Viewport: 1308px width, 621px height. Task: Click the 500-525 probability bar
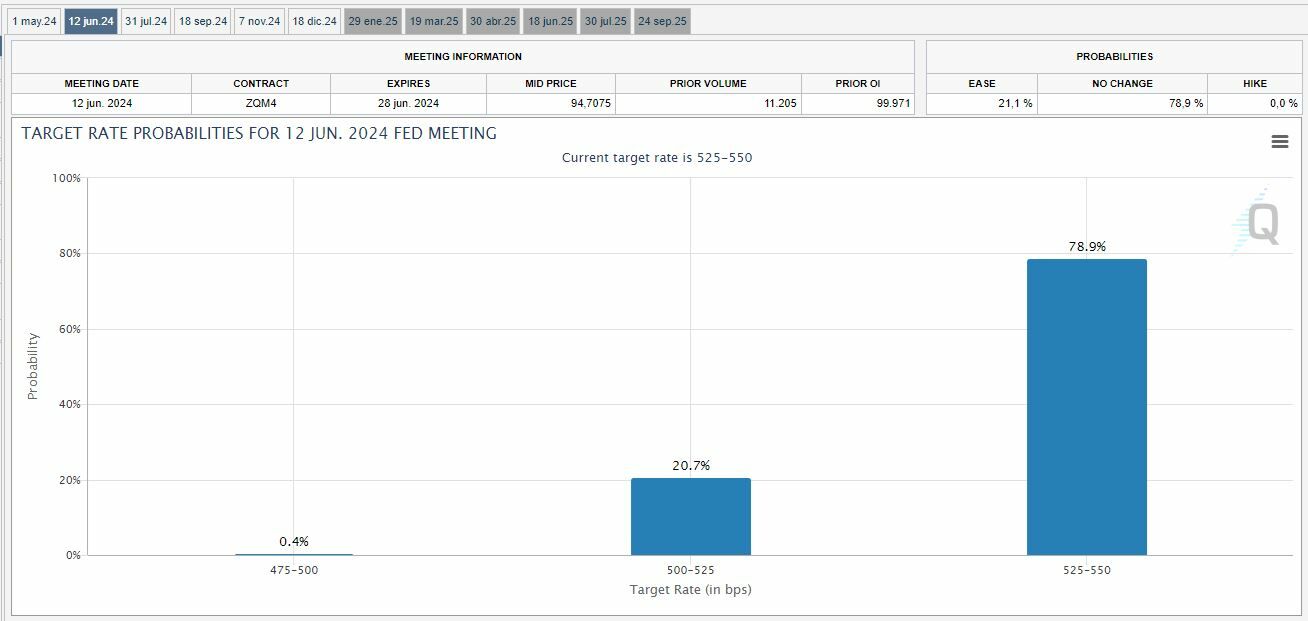pyautogui.click(x=690, y=516)
